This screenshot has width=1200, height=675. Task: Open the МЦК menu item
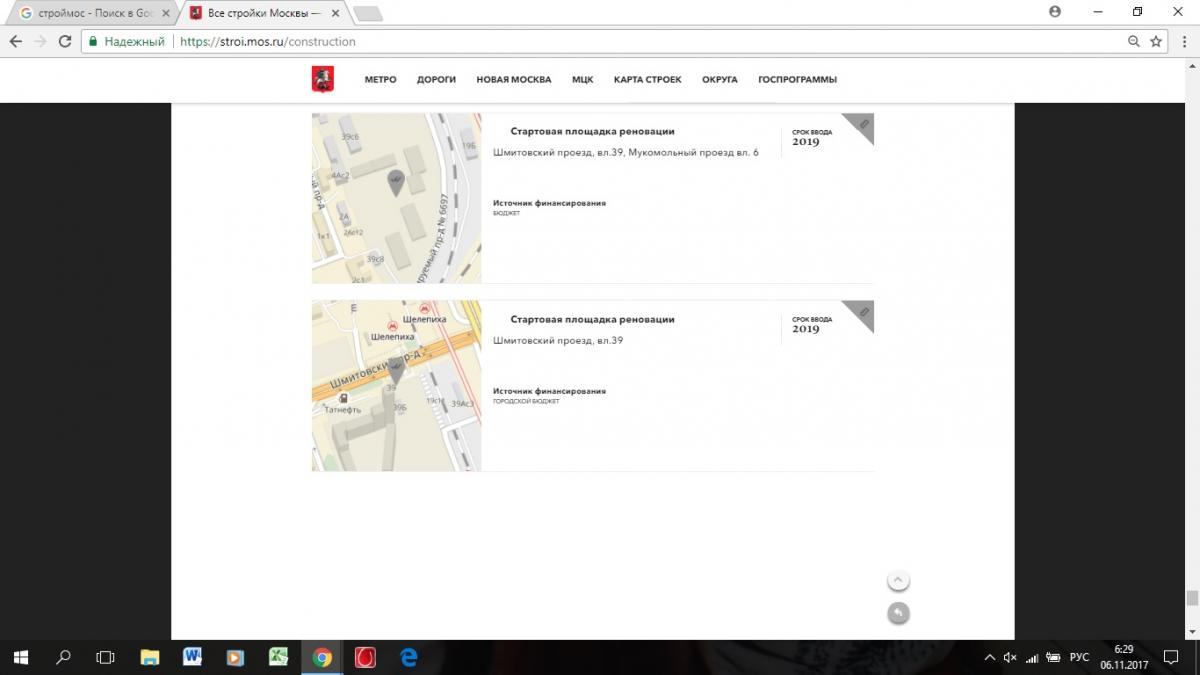582,80
